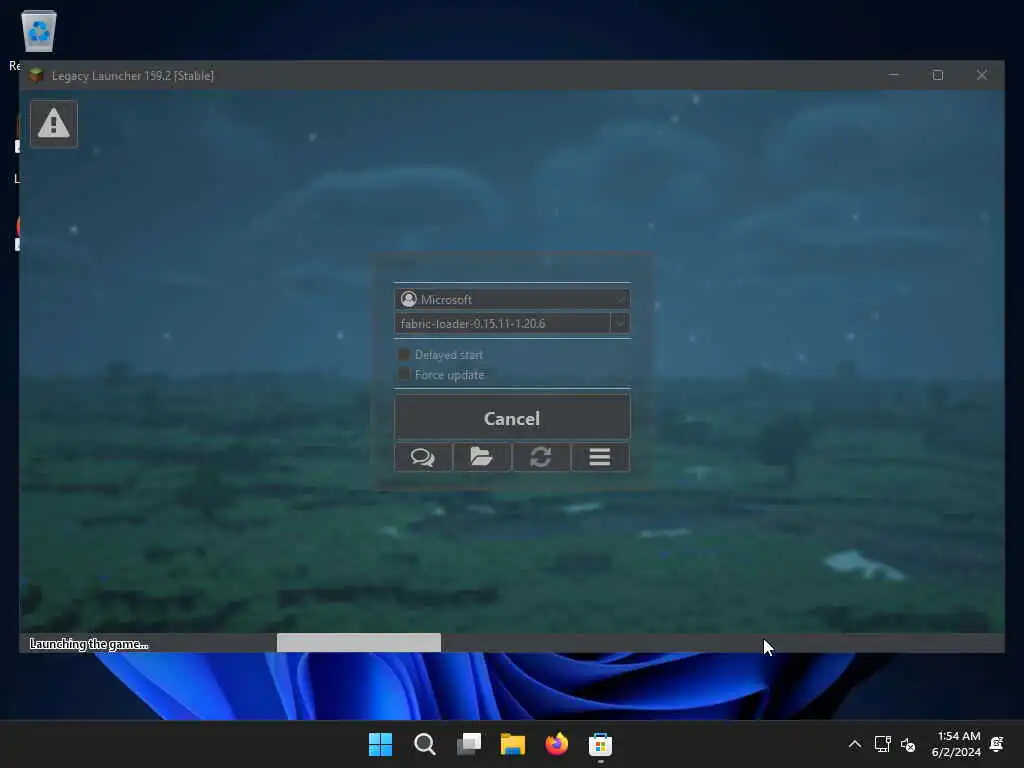Launch File Explorer from the taskbar
The height and width of the screenshot is (768, 1024).
[513, 744]
